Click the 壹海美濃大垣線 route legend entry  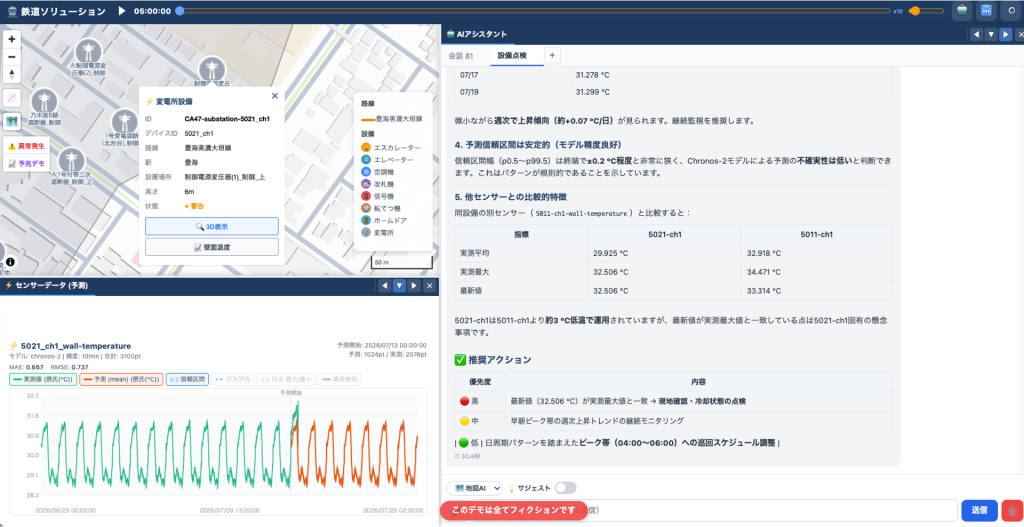click(392, 119)
